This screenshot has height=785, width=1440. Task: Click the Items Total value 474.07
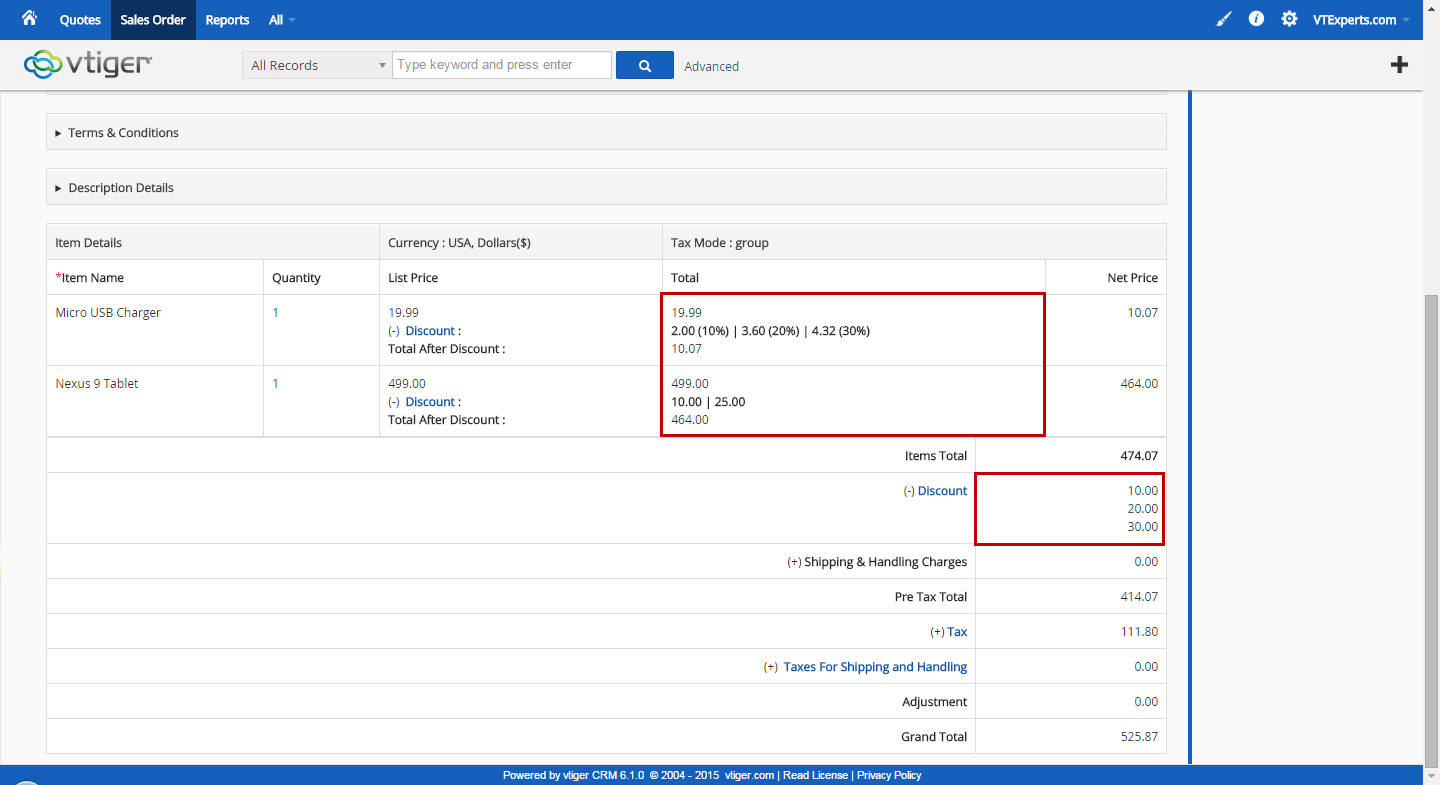1139,456
